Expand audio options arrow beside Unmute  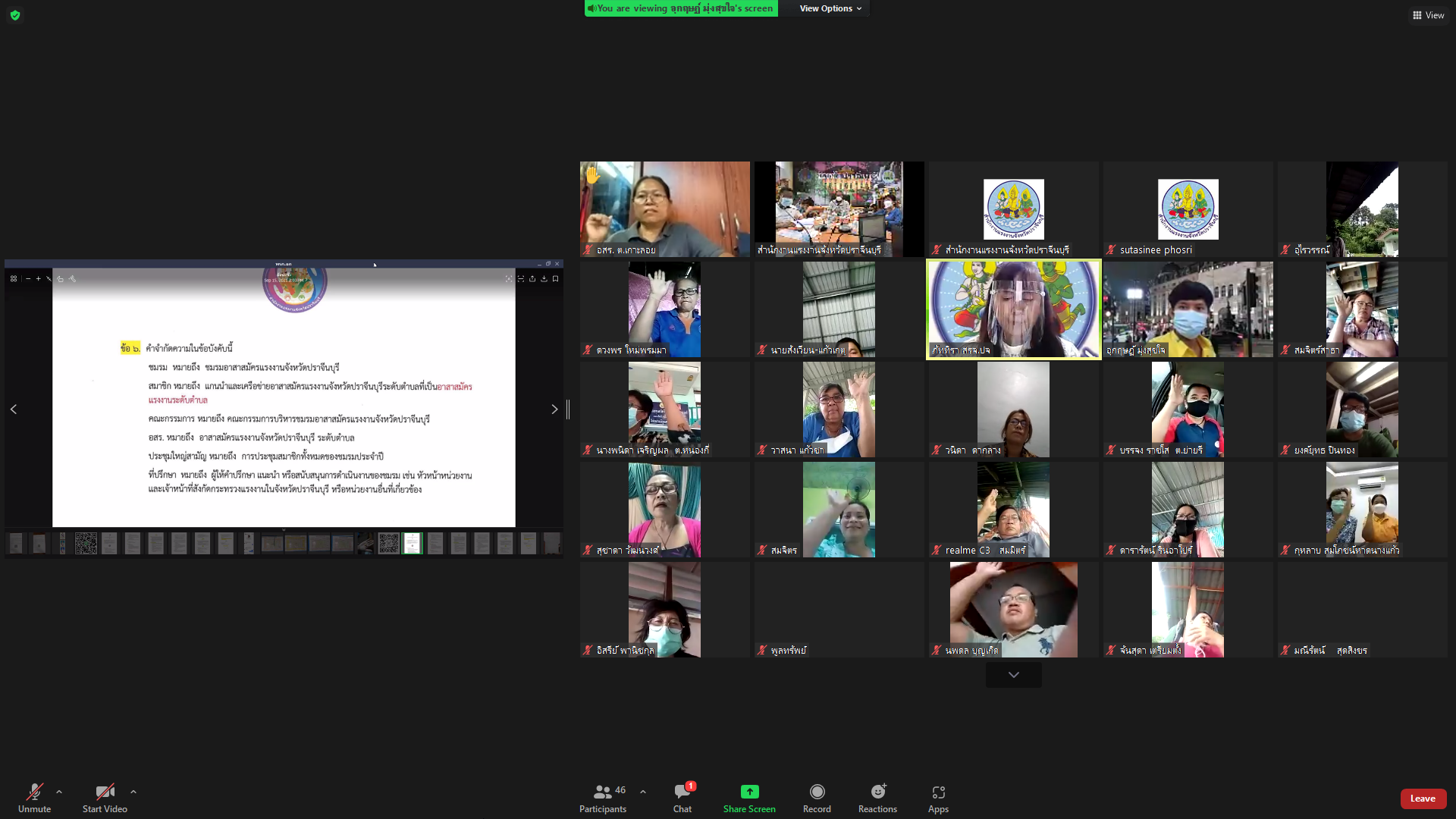pos(59,792)
